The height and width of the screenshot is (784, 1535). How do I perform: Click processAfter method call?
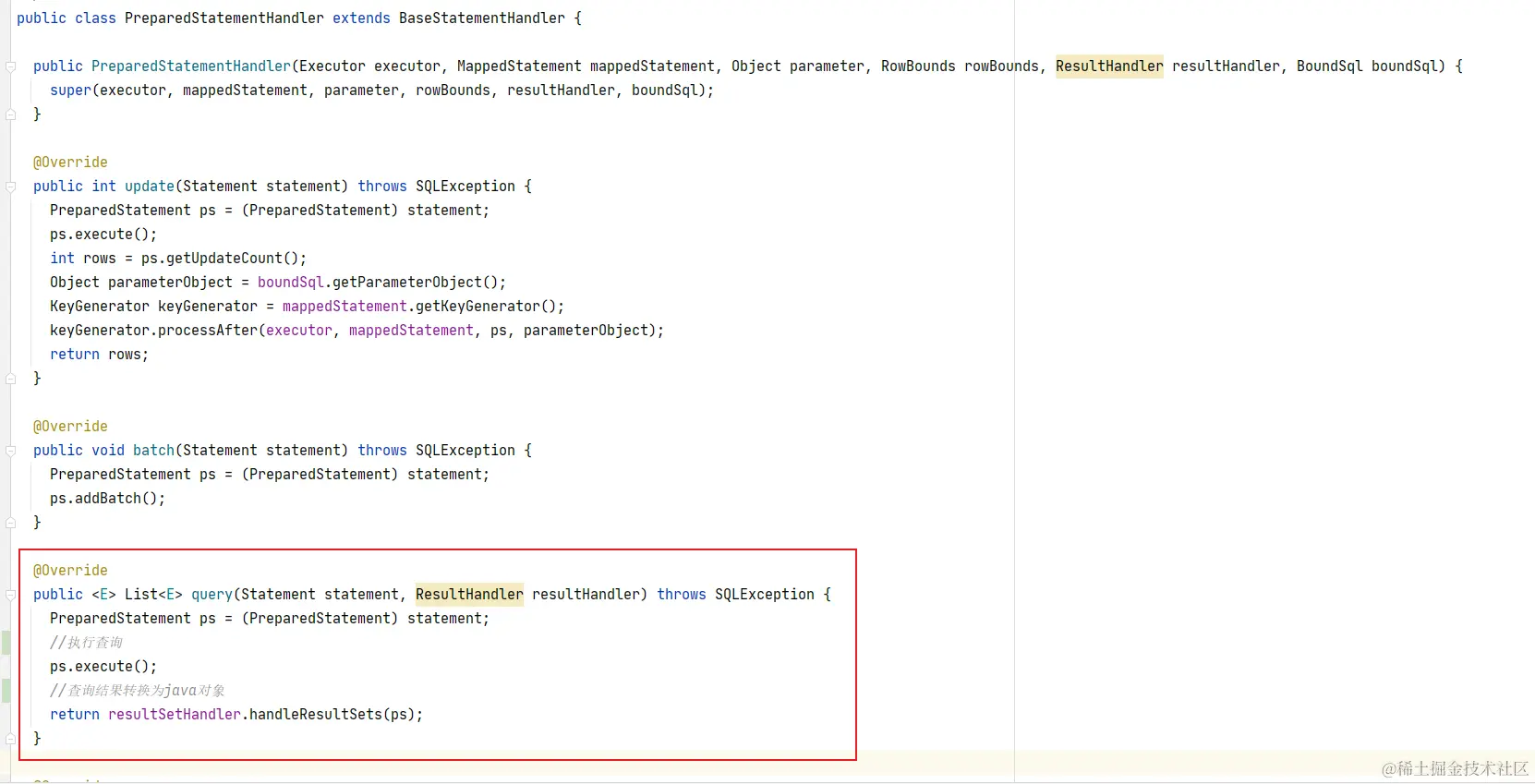click(x=208, y=331)
